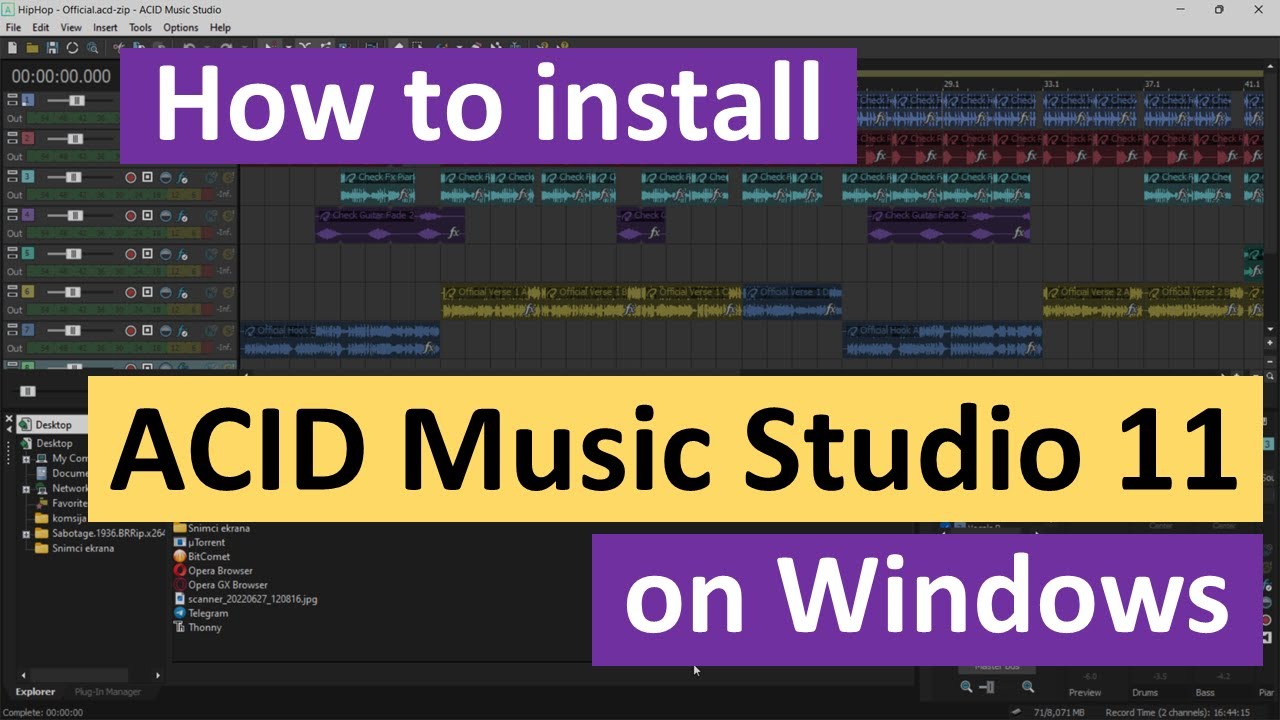Select the Telegram shortcut in file list
The image size is (1280, 720).
(200, 613)
